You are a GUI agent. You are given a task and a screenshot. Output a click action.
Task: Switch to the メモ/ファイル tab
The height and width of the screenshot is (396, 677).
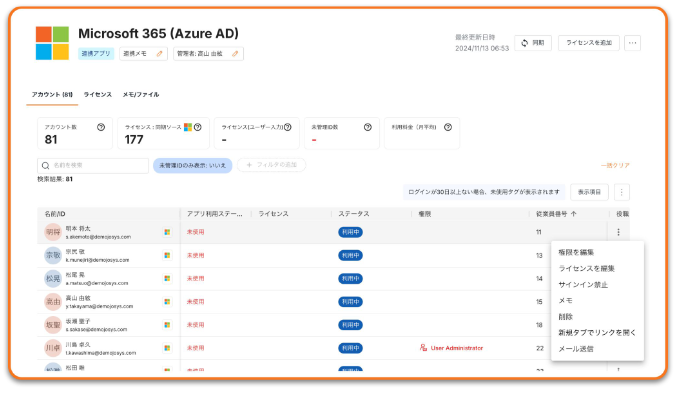pyautogui.click(x=141, y=95)
